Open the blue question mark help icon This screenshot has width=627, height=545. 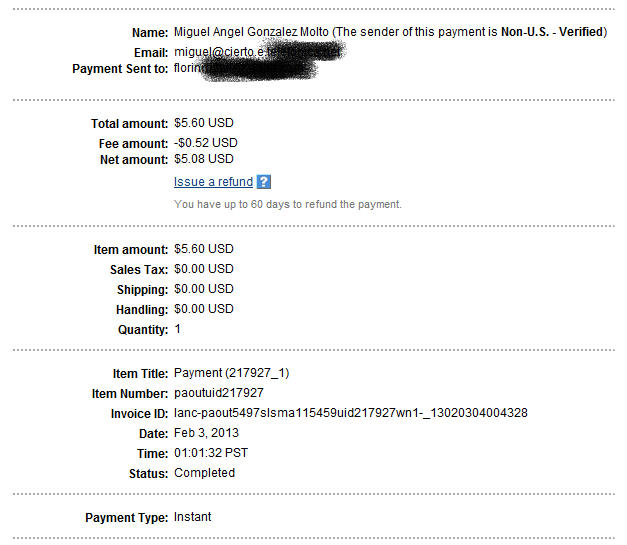pyautogui.click(x=264, y=182)
